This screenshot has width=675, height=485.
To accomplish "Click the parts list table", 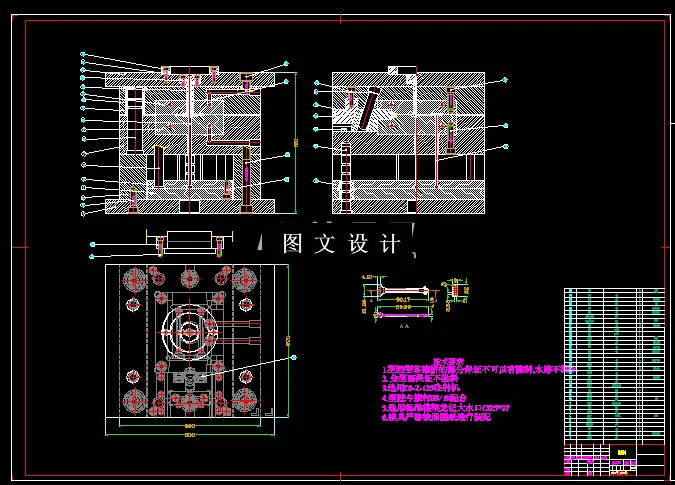I will click(x=614, y=366).
